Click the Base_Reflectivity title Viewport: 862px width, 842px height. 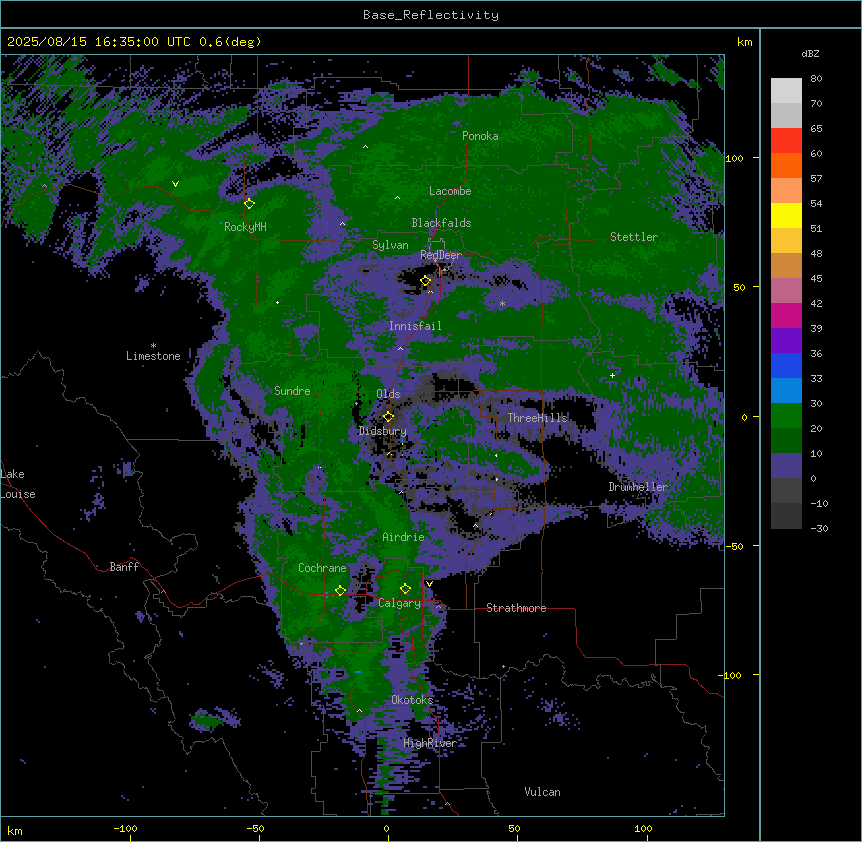(x=431, y=15)
